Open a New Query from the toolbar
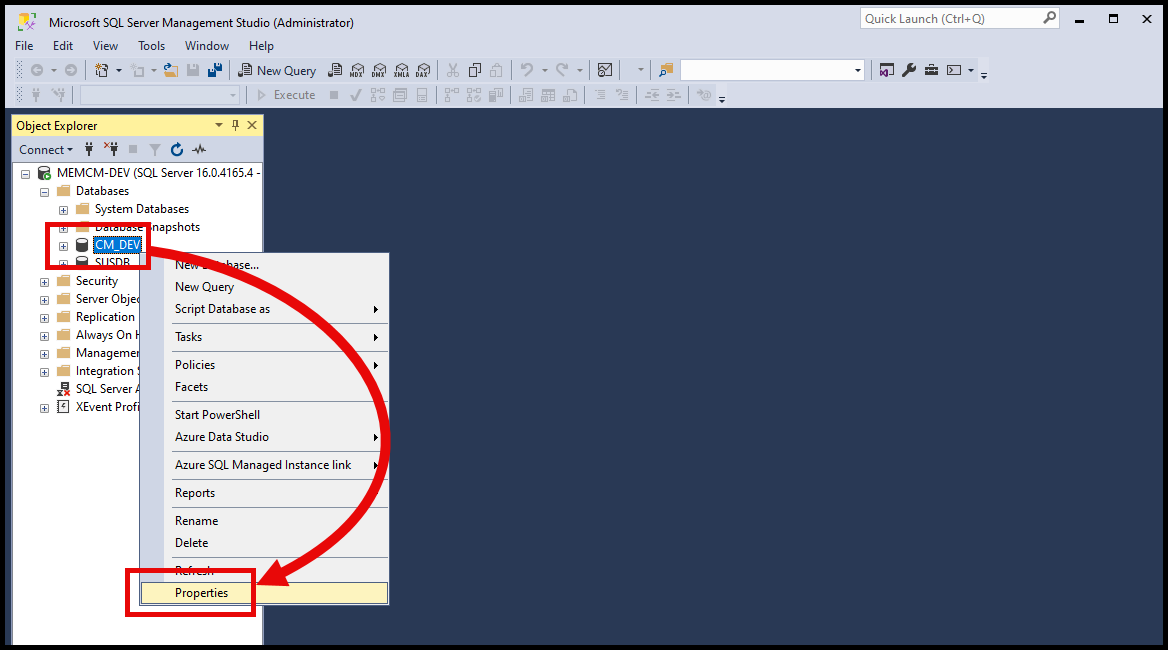 click(x=277, y=70)
